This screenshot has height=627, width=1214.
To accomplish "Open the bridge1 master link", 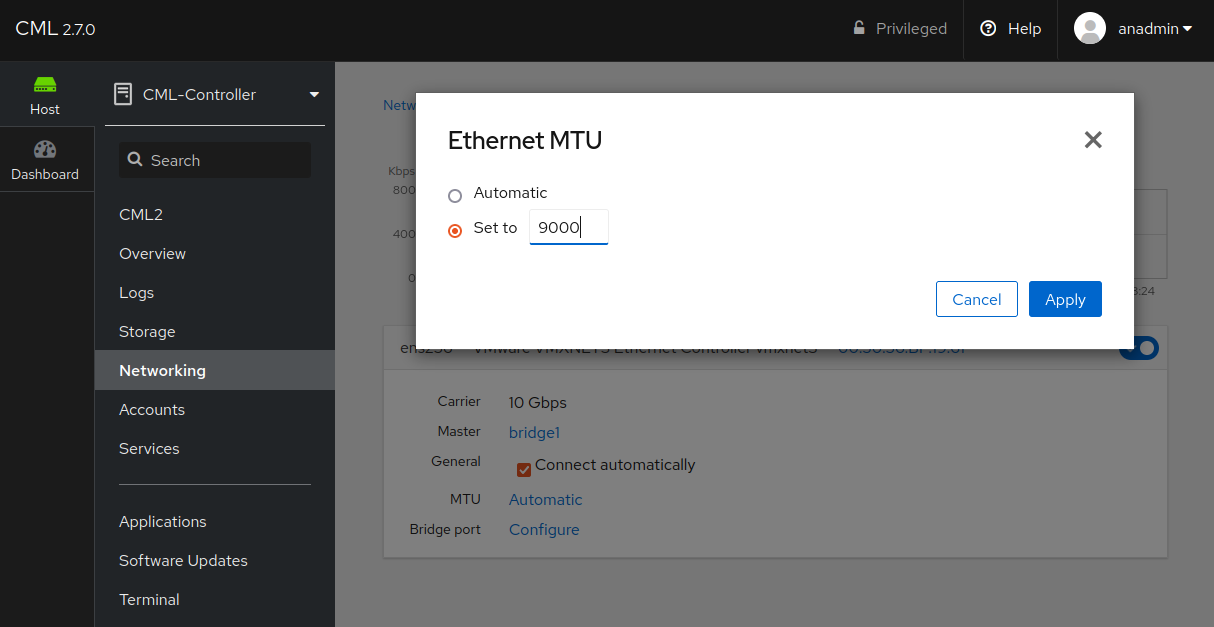I will point(533,432).
